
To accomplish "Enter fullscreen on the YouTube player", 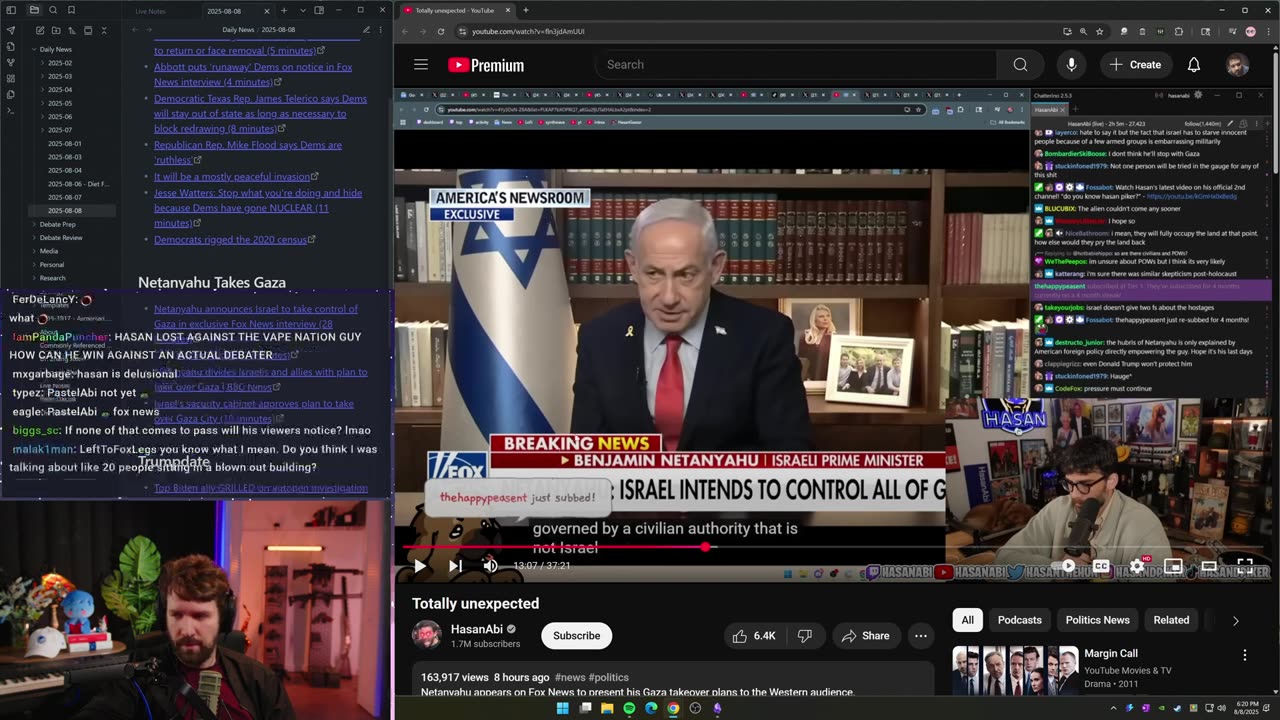I will (1245, 566).
